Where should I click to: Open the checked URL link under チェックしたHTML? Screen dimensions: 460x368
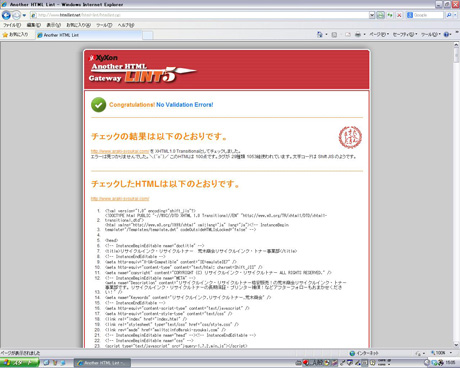point(120,199)
